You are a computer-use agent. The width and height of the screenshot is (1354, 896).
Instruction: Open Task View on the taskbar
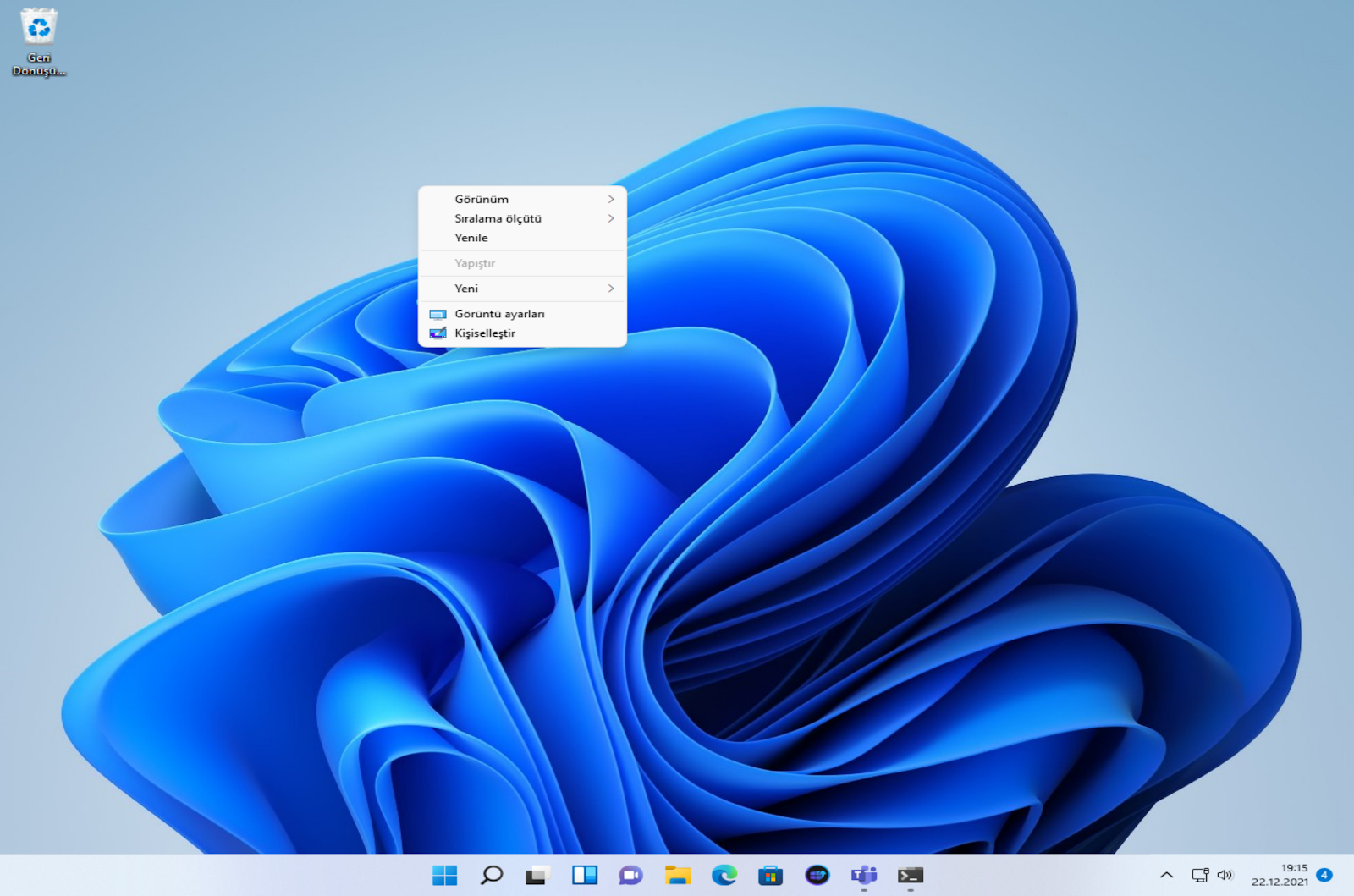(537, 875)
